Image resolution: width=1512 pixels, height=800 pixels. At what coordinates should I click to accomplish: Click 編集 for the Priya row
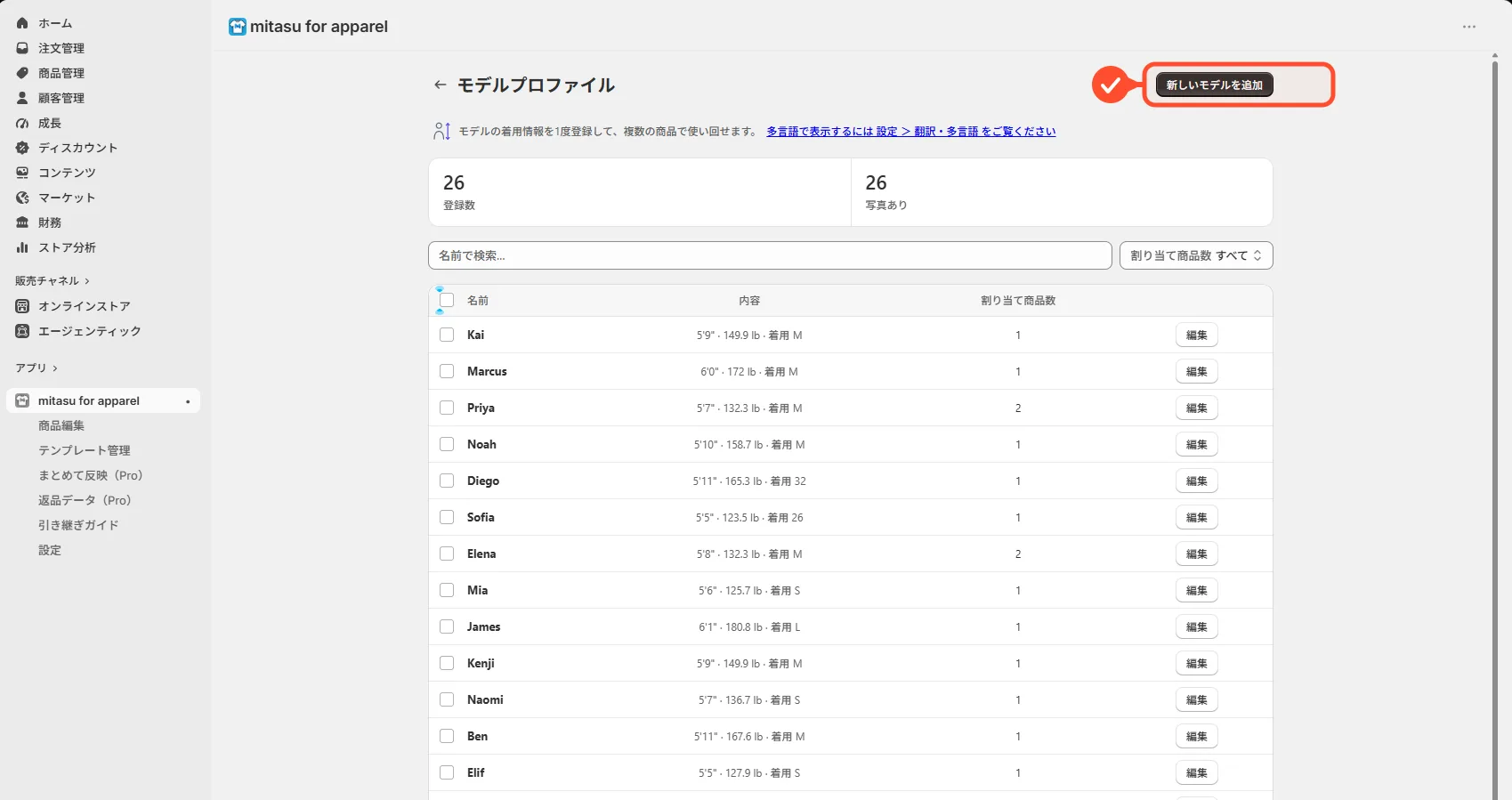point(1197,408)
